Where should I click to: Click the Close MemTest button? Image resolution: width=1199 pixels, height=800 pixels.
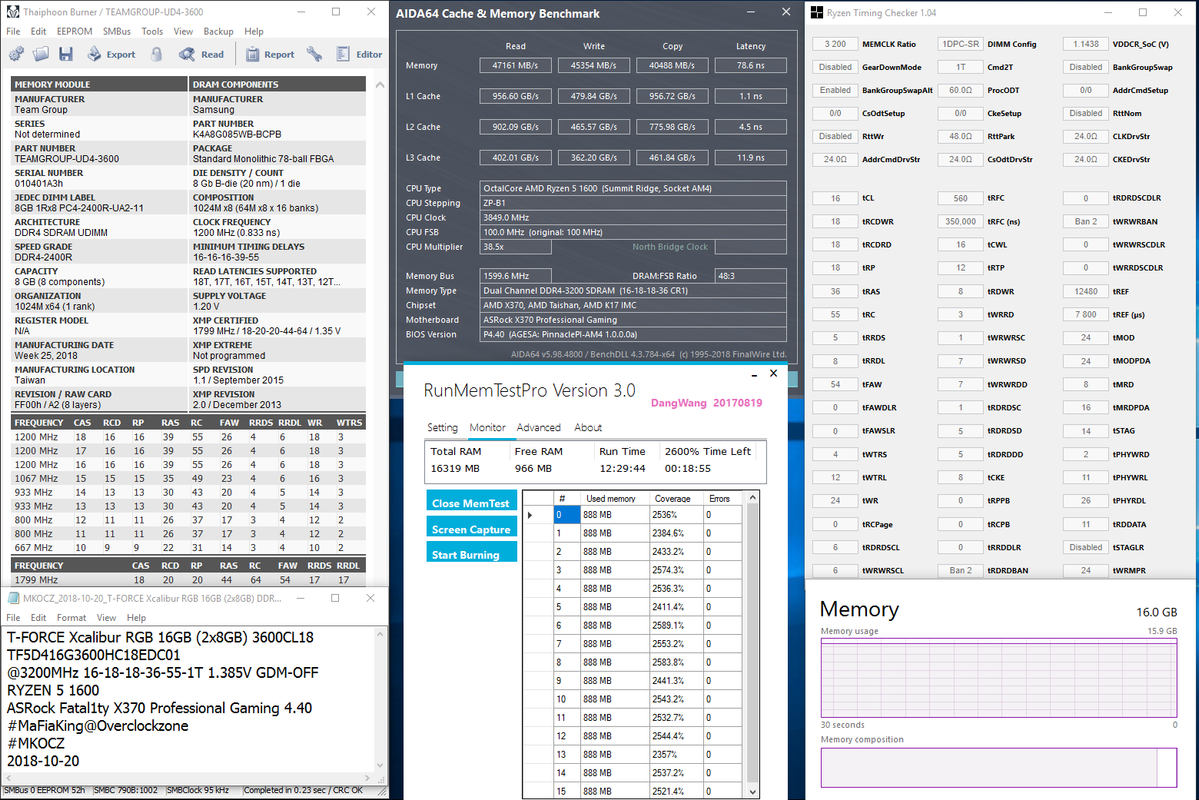(x=471, y=503)
